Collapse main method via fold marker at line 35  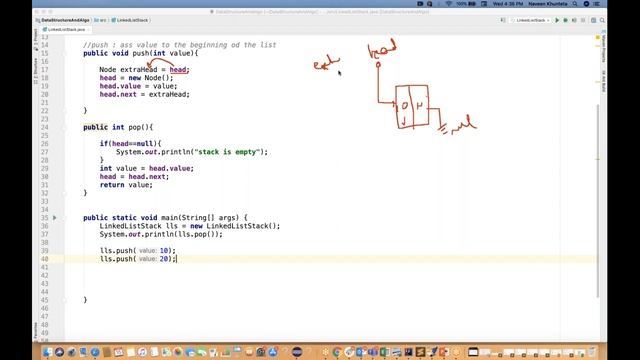click(x=64, y=218)
